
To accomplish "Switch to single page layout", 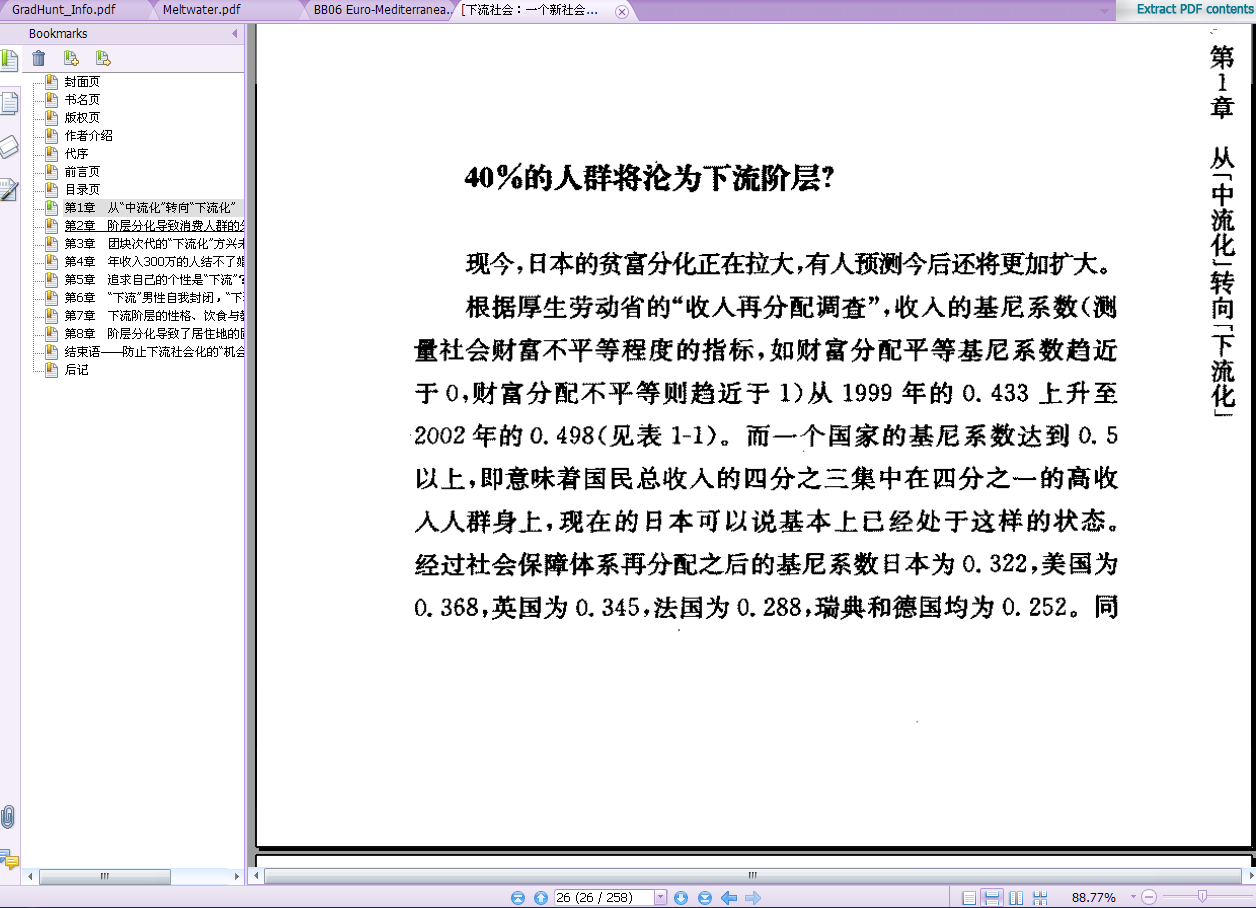I will 969,898.
